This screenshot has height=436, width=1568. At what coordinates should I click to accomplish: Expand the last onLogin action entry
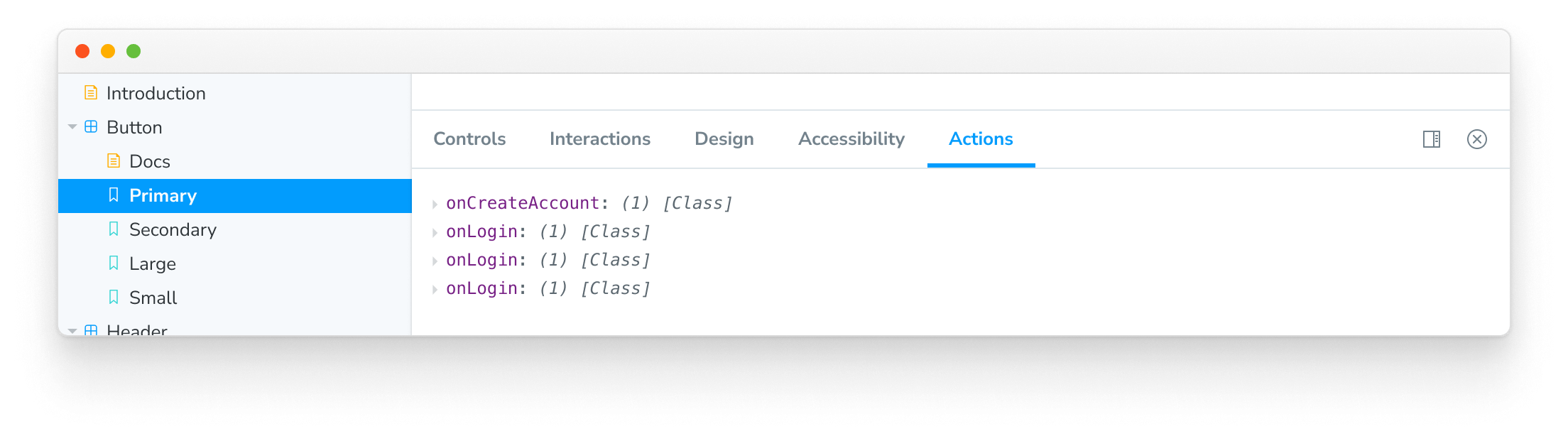pyautogui.click(x=435, y=288)
